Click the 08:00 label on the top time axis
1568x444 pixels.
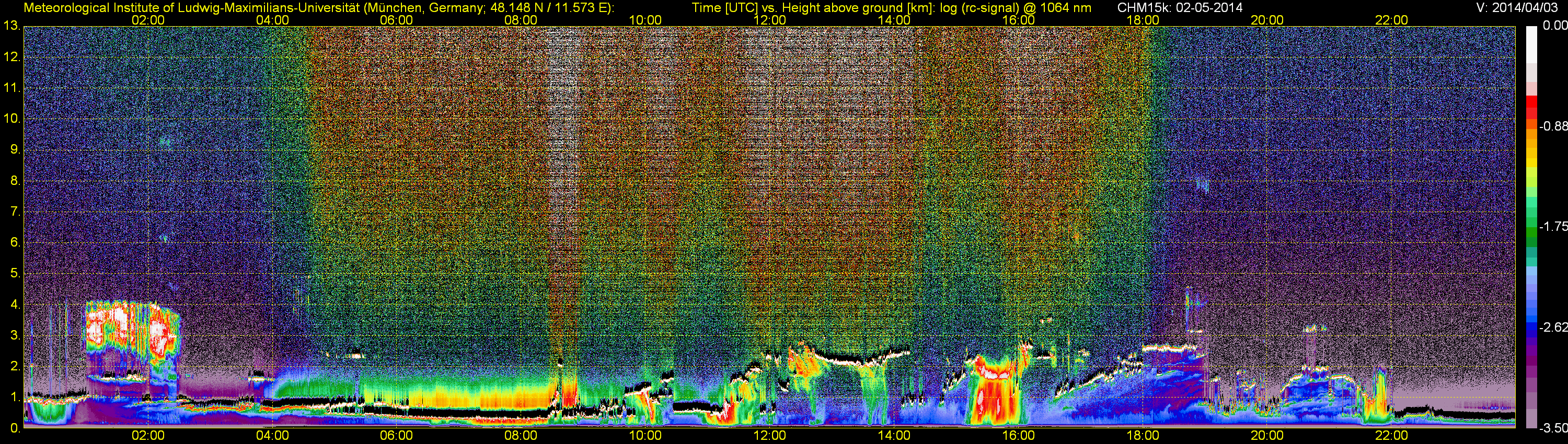pyautogui.click(x=521, y=20)
